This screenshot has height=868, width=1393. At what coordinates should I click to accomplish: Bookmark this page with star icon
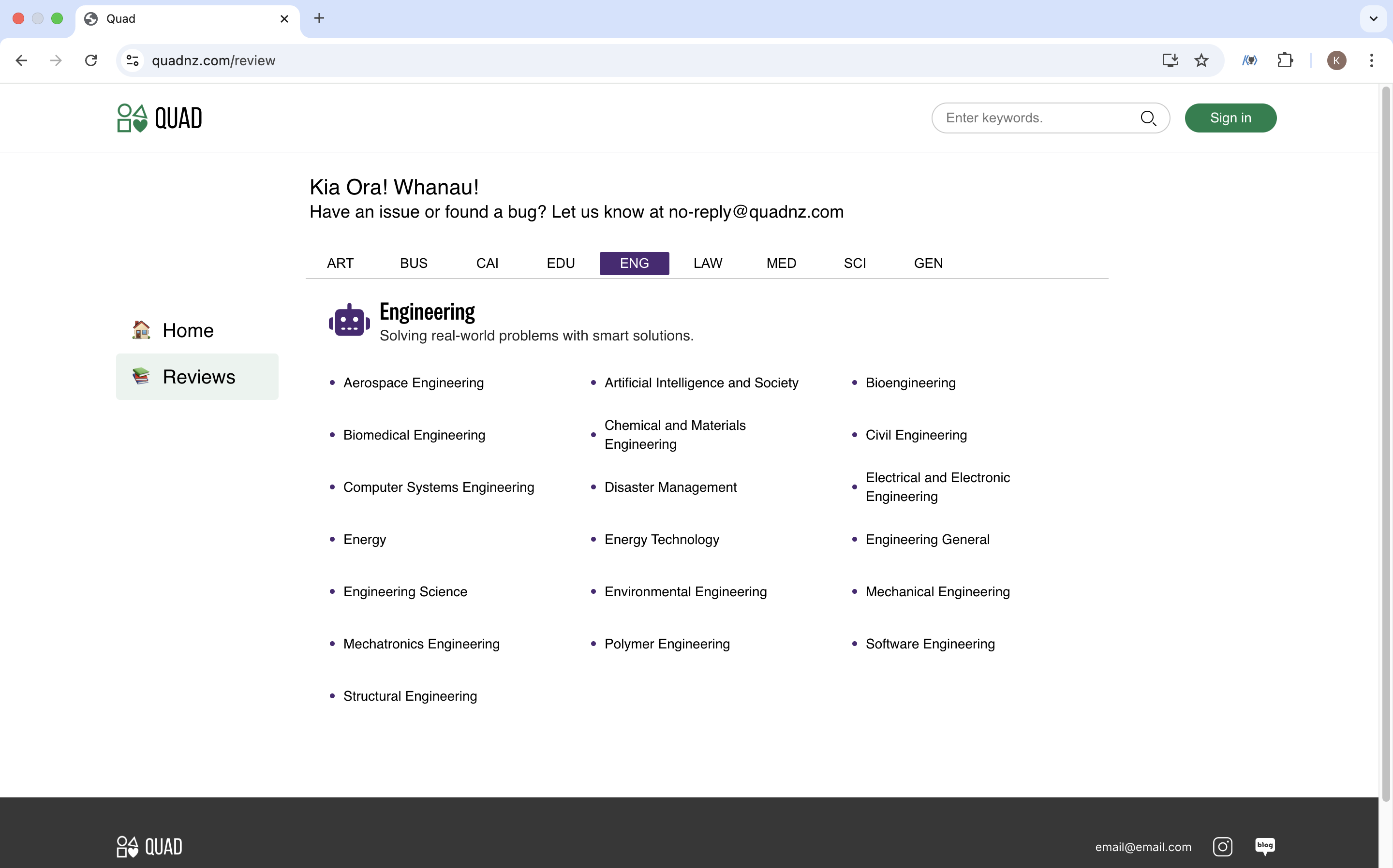1201,60
